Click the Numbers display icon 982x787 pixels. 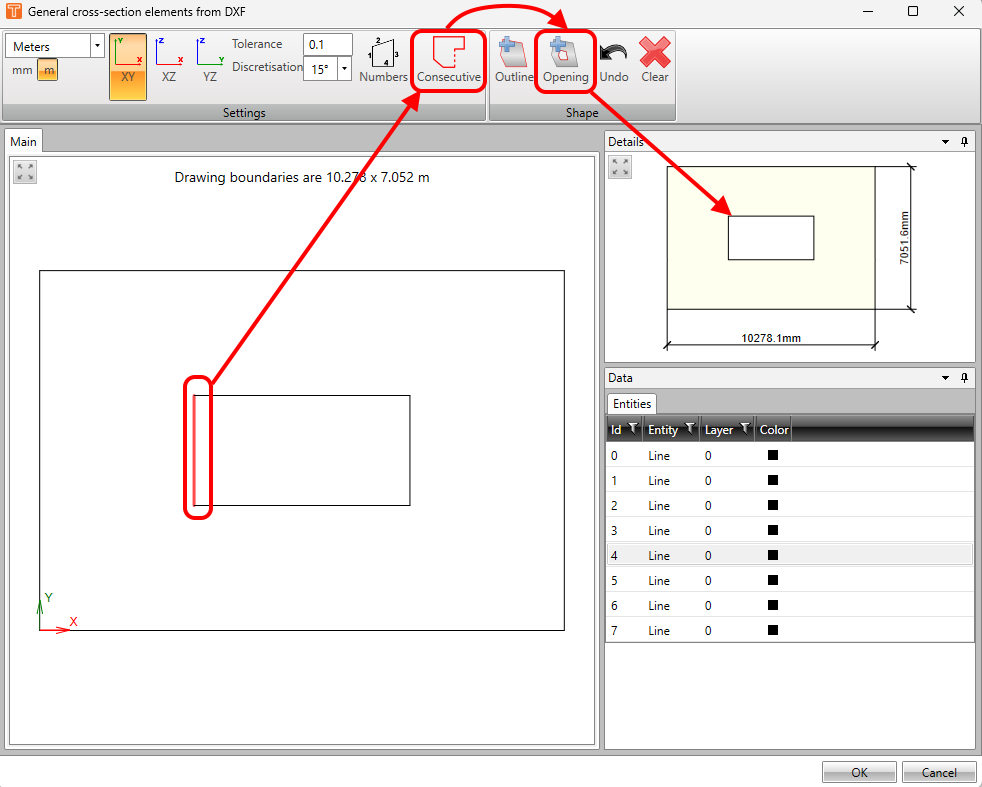coord(382,60)
